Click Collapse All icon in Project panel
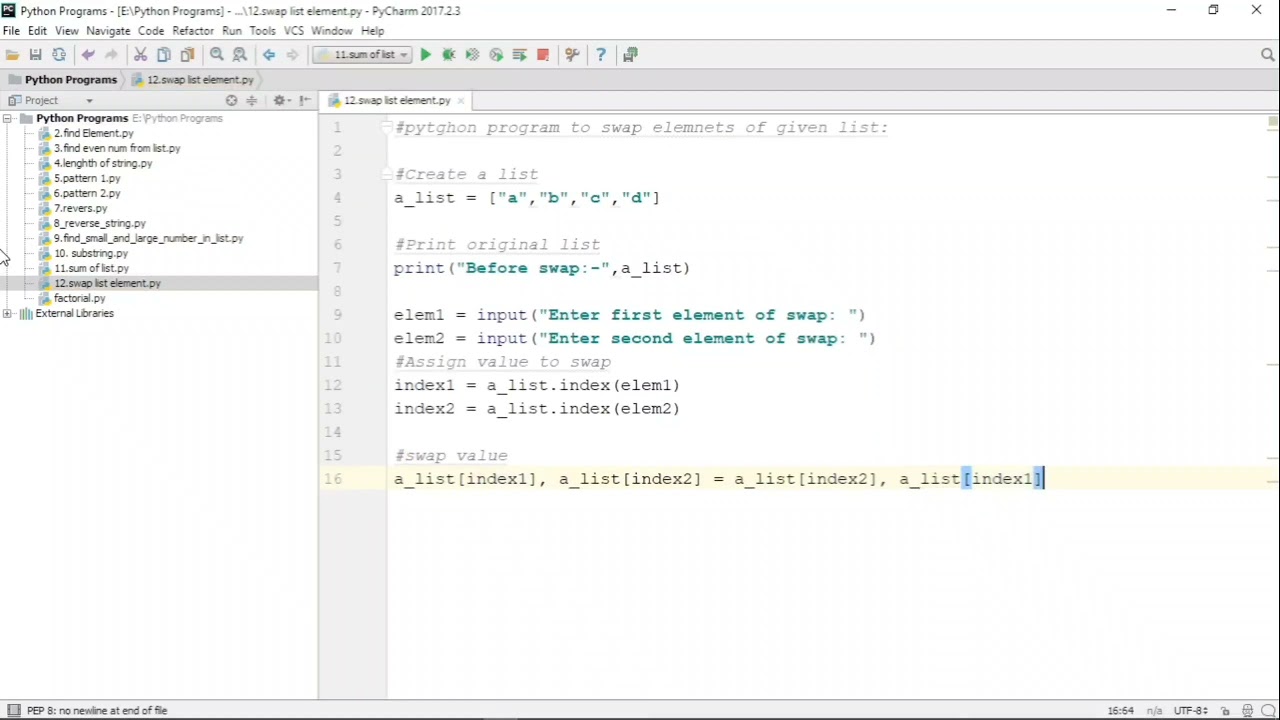This screenshot has width=1280, height=720. coord(252,100)
